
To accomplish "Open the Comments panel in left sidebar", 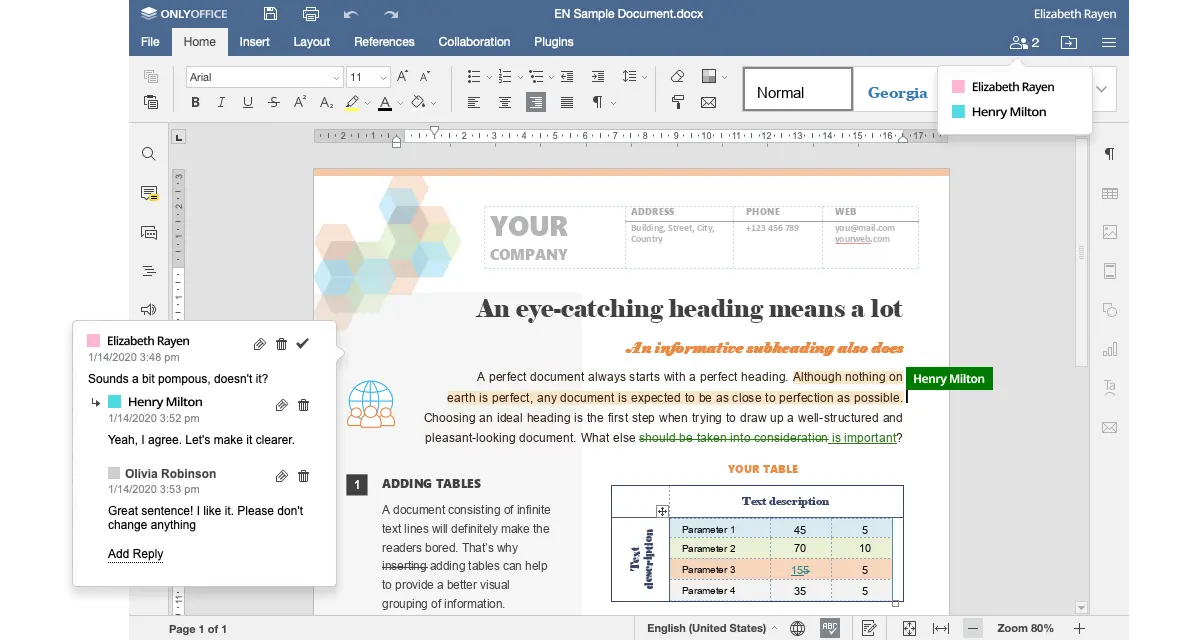I will pos(149,193).
